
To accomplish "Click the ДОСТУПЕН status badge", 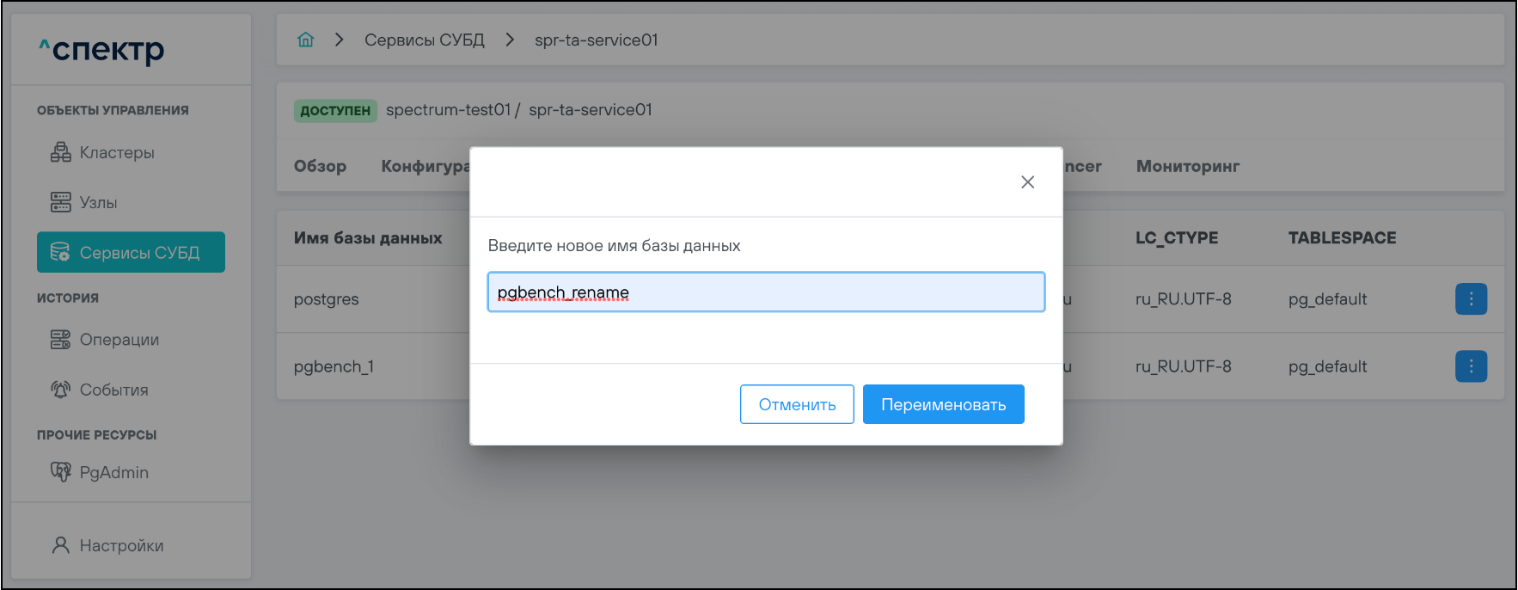I will click(x=335, y=110).
